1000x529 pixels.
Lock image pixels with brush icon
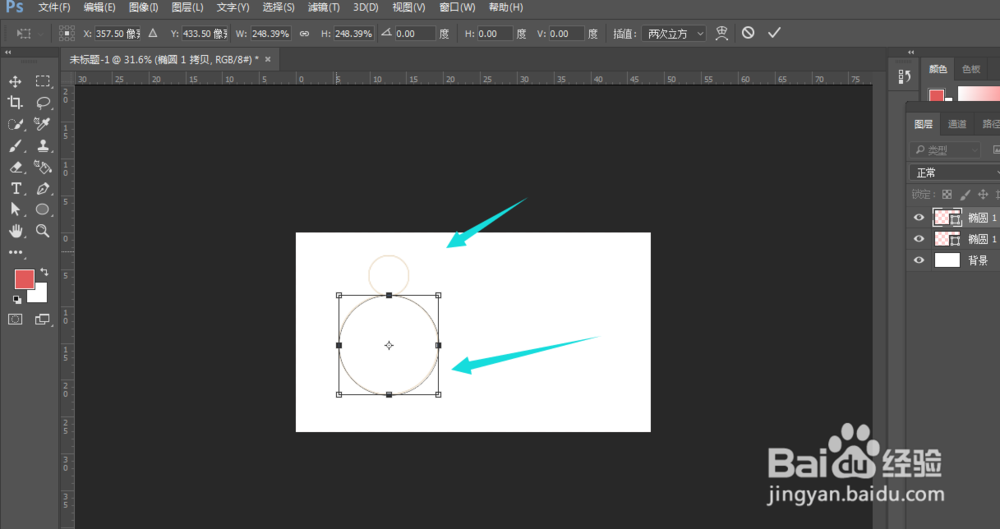[x=965, y=195]
